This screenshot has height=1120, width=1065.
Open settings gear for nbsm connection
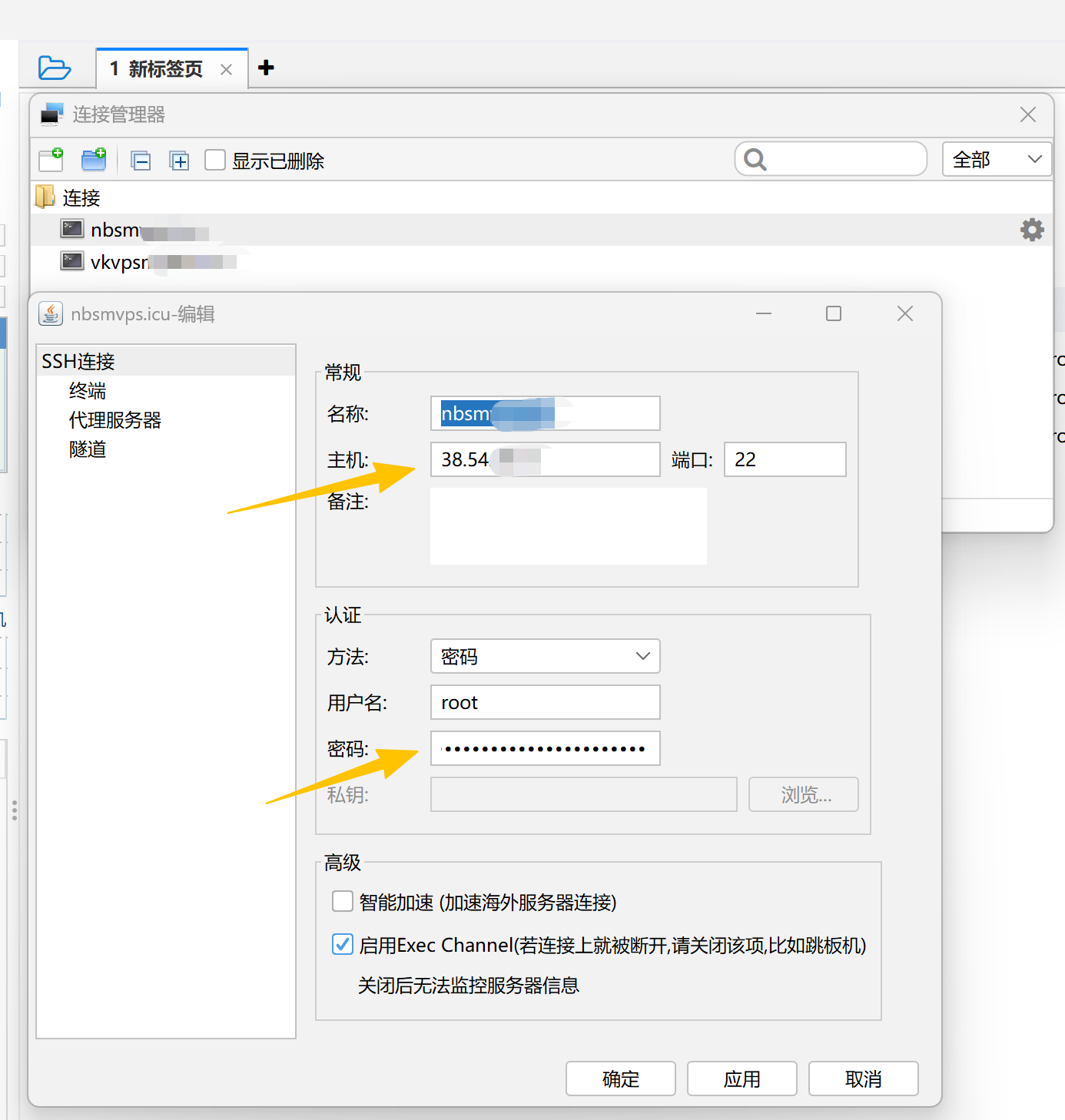(x=1031, y=230)
